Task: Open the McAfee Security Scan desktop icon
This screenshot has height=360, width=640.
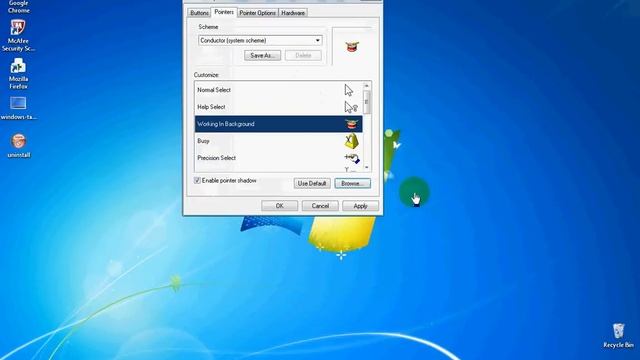Action: (18, 36)
